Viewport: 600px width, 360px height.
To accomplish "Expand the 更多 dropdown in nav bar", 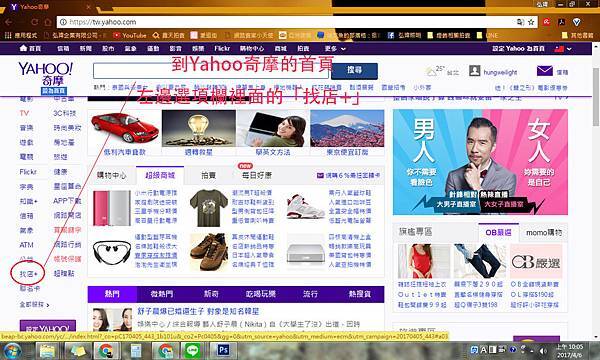I will [x=335, y=49].
